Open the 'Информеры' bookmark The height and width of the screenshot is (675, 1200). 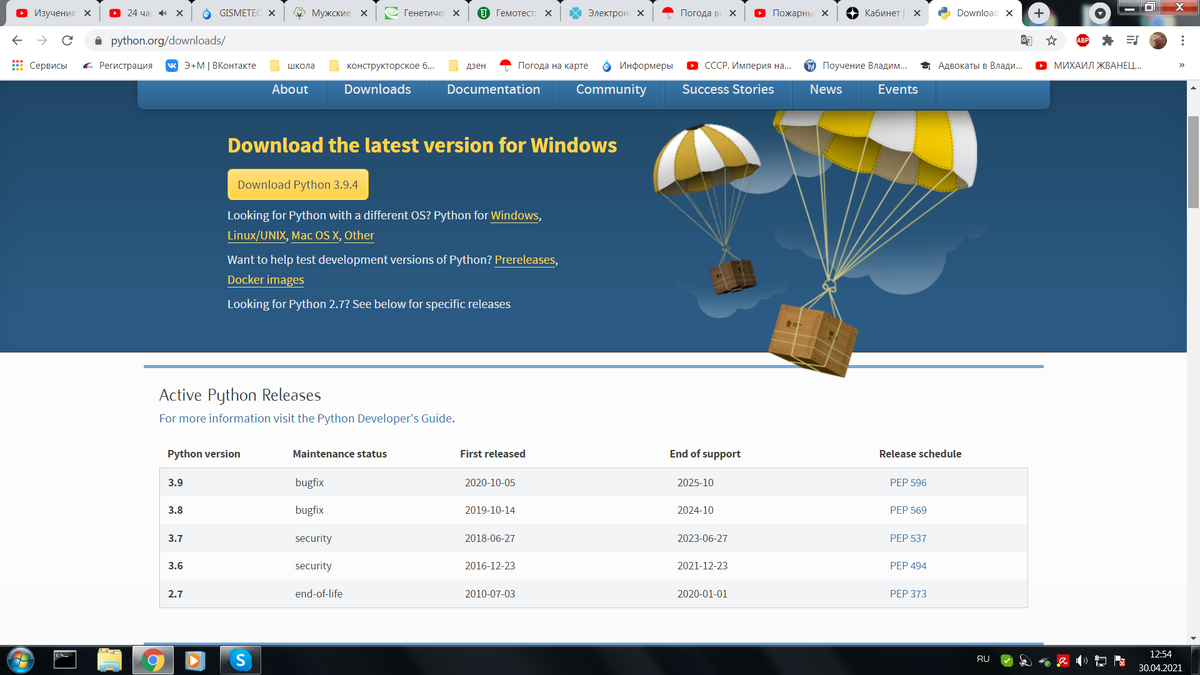[636, 65]
